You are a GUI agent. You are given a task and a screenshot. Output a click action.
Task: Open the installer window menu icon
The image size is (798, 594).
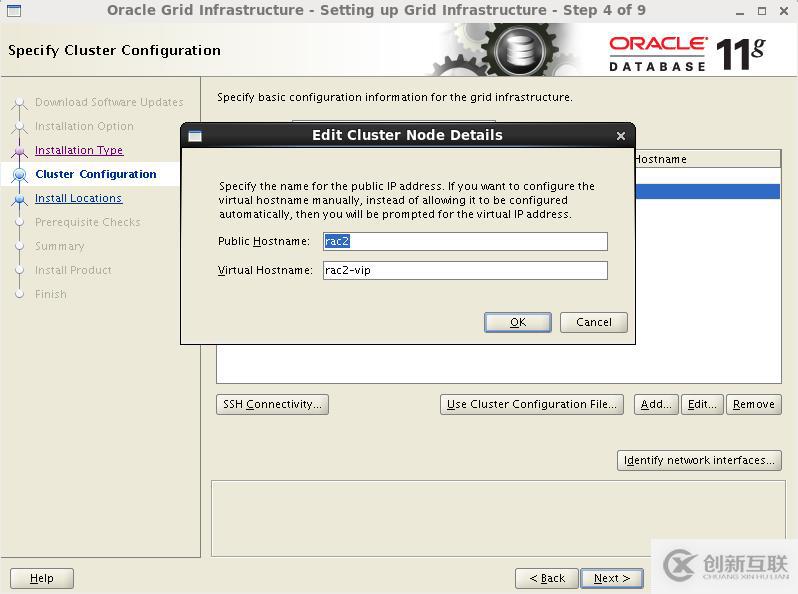pos(14,10)
